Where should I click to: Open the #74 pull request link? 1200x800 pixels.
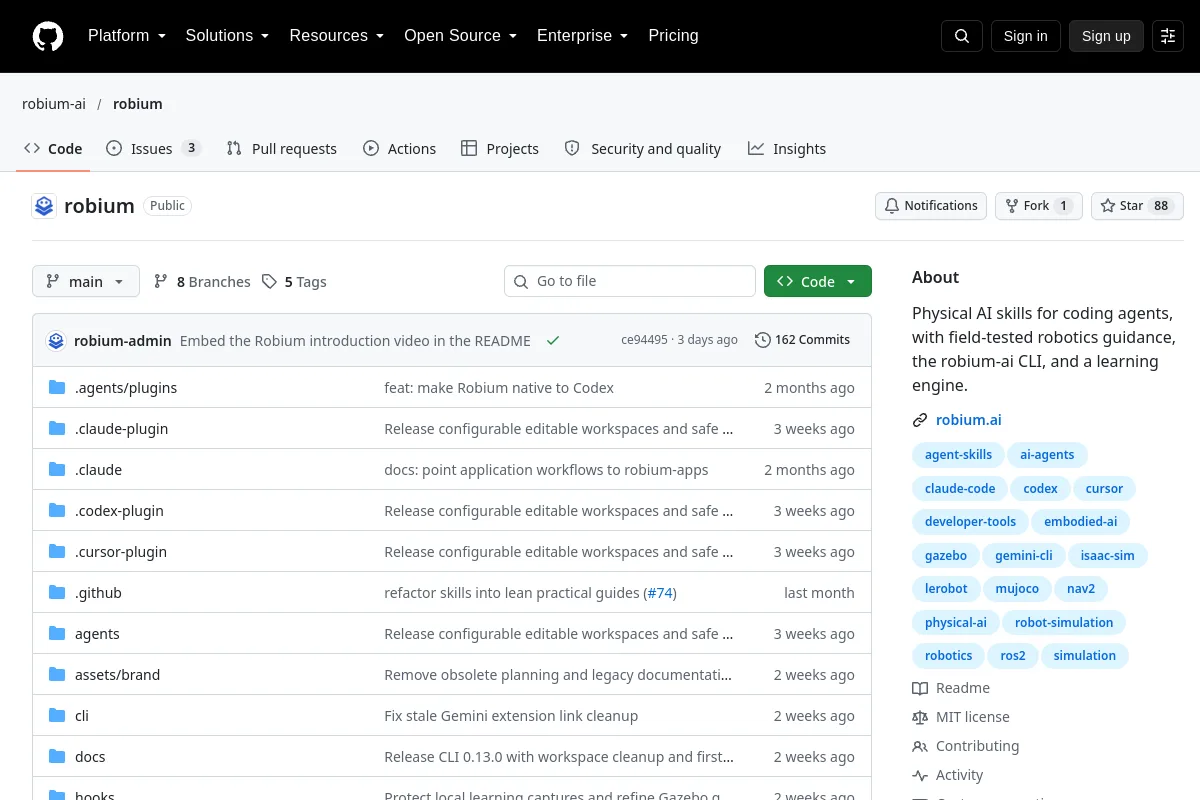pos(659,593)
